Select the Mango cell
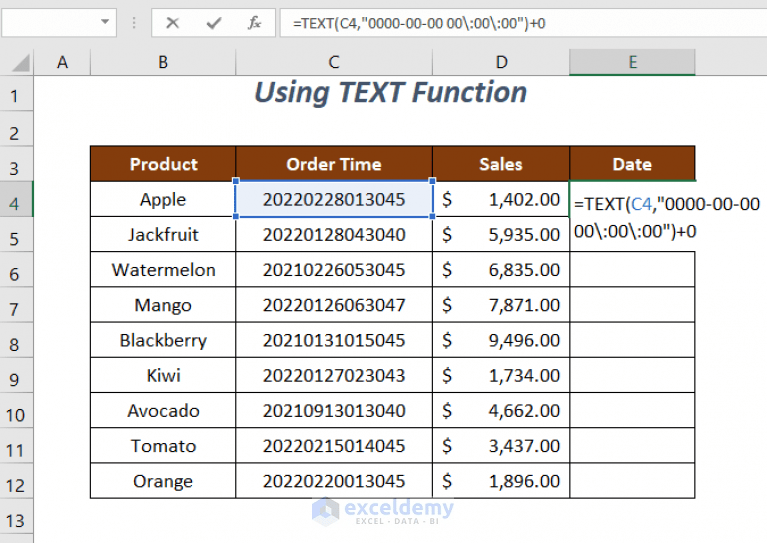The width and height of the screenshot is (767, 543). click(163, 305)
